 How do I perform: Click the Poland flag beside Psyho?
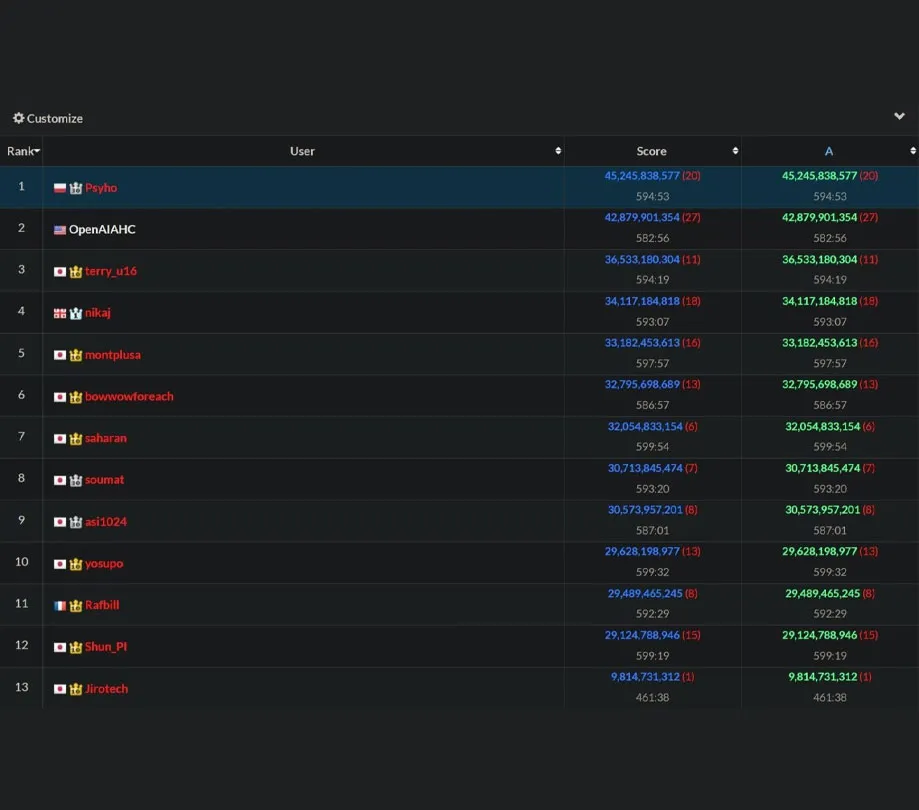[60, 188]
